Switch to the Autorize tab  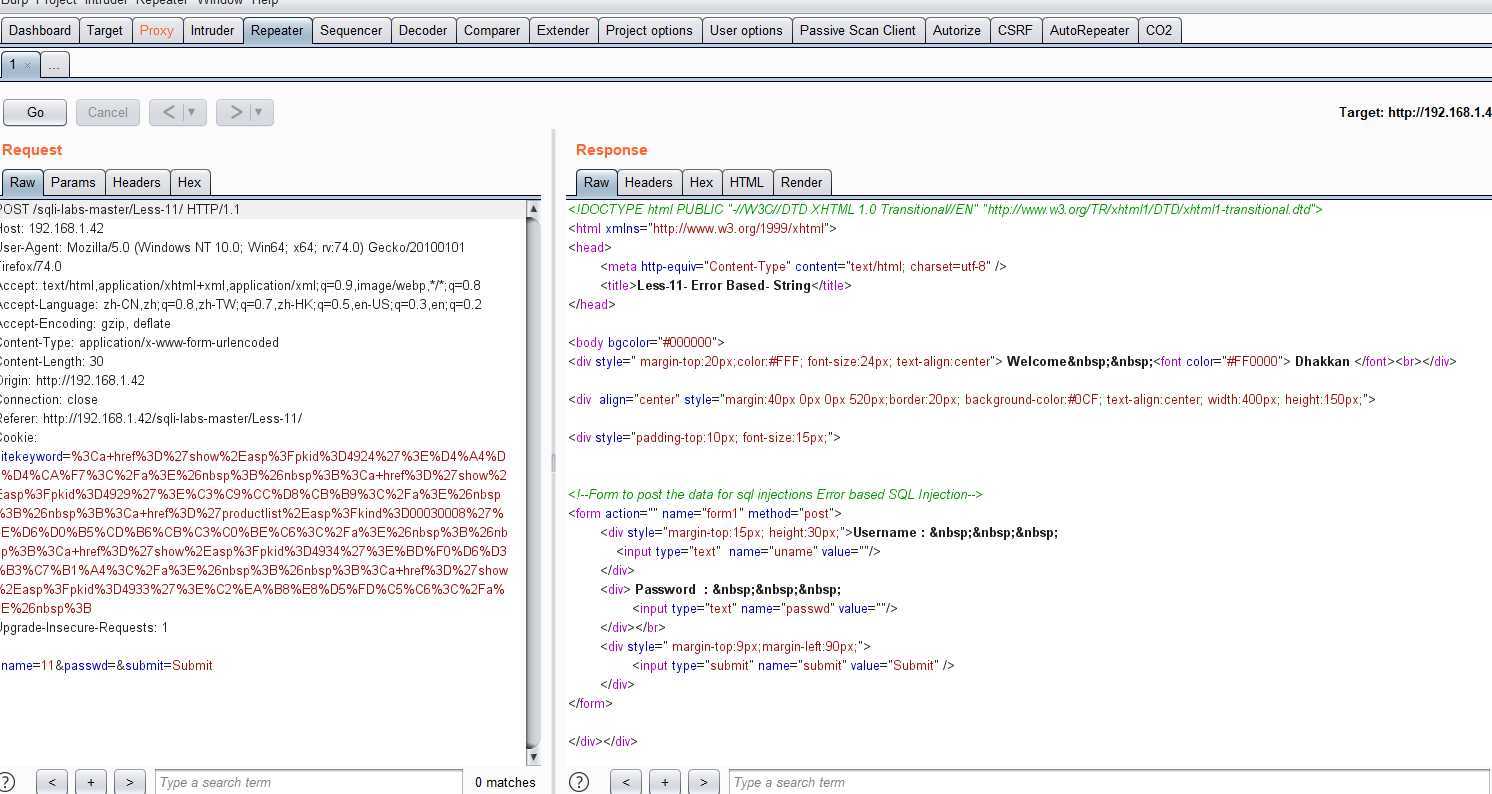click(957, 30)
